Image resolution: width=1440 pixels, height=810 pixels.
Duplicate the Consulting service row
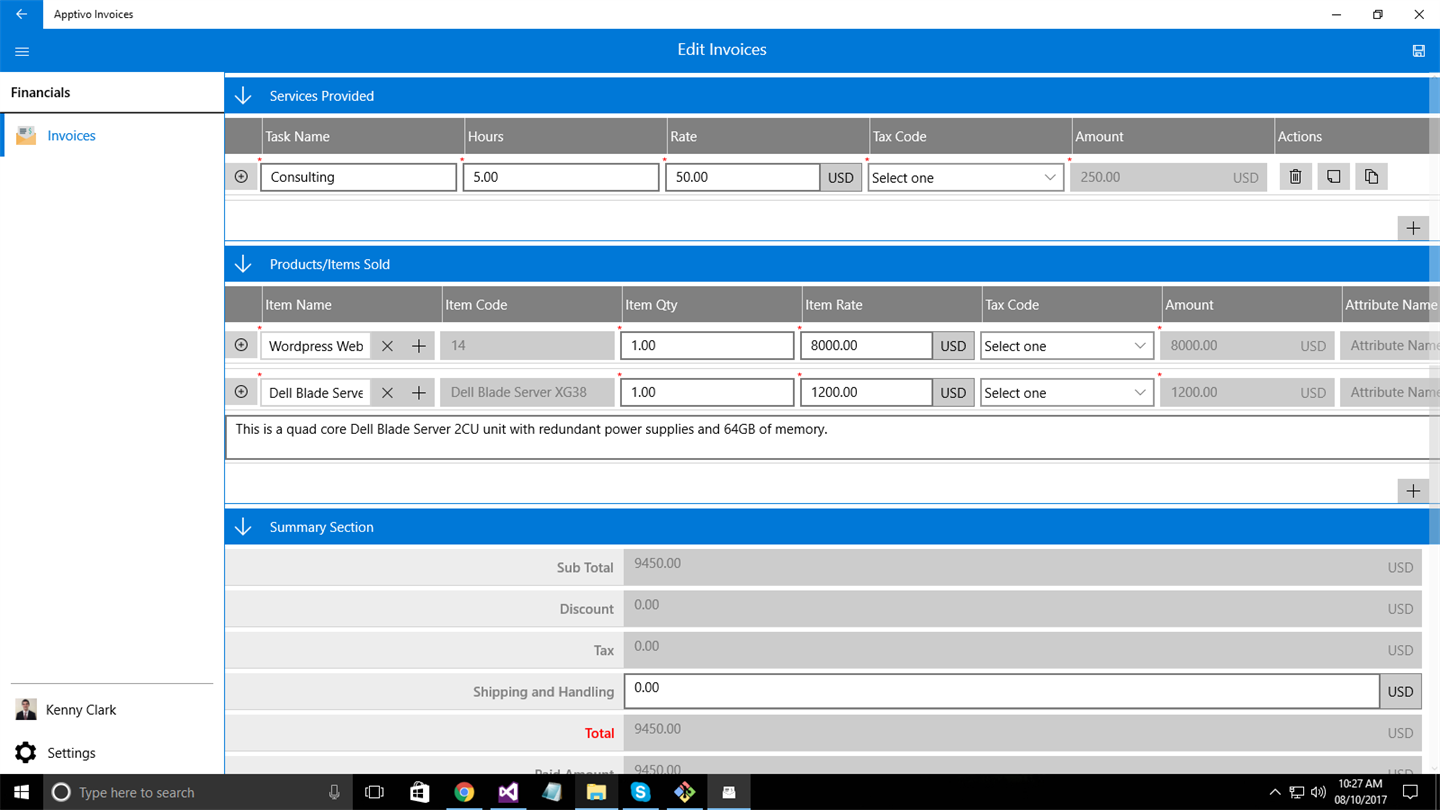(1371, 177)
